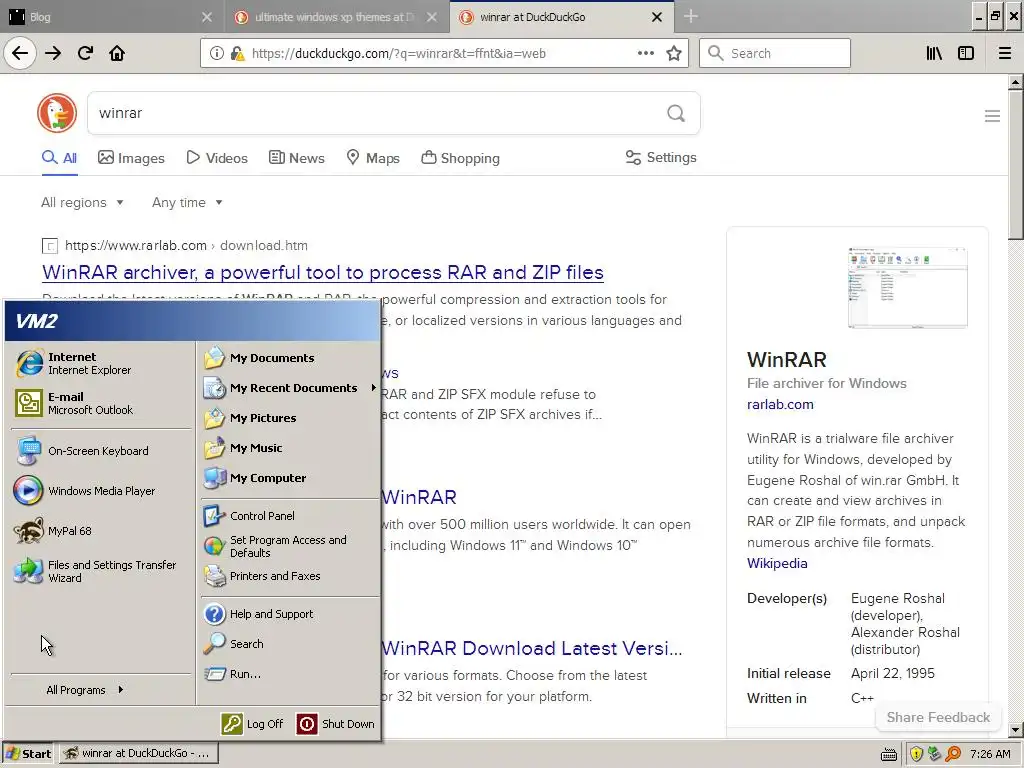This screenshot has height=768, width=1024.
Task: Open the Any time filter dropdown
Action: click(x=187, y=202)
